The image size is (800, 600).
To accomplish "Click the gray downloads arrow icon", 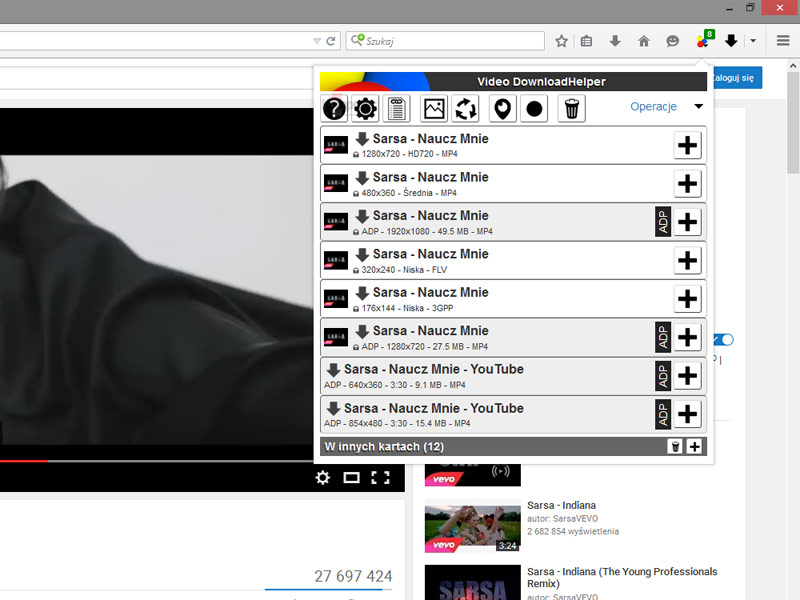I will click(x=615, y=41).
